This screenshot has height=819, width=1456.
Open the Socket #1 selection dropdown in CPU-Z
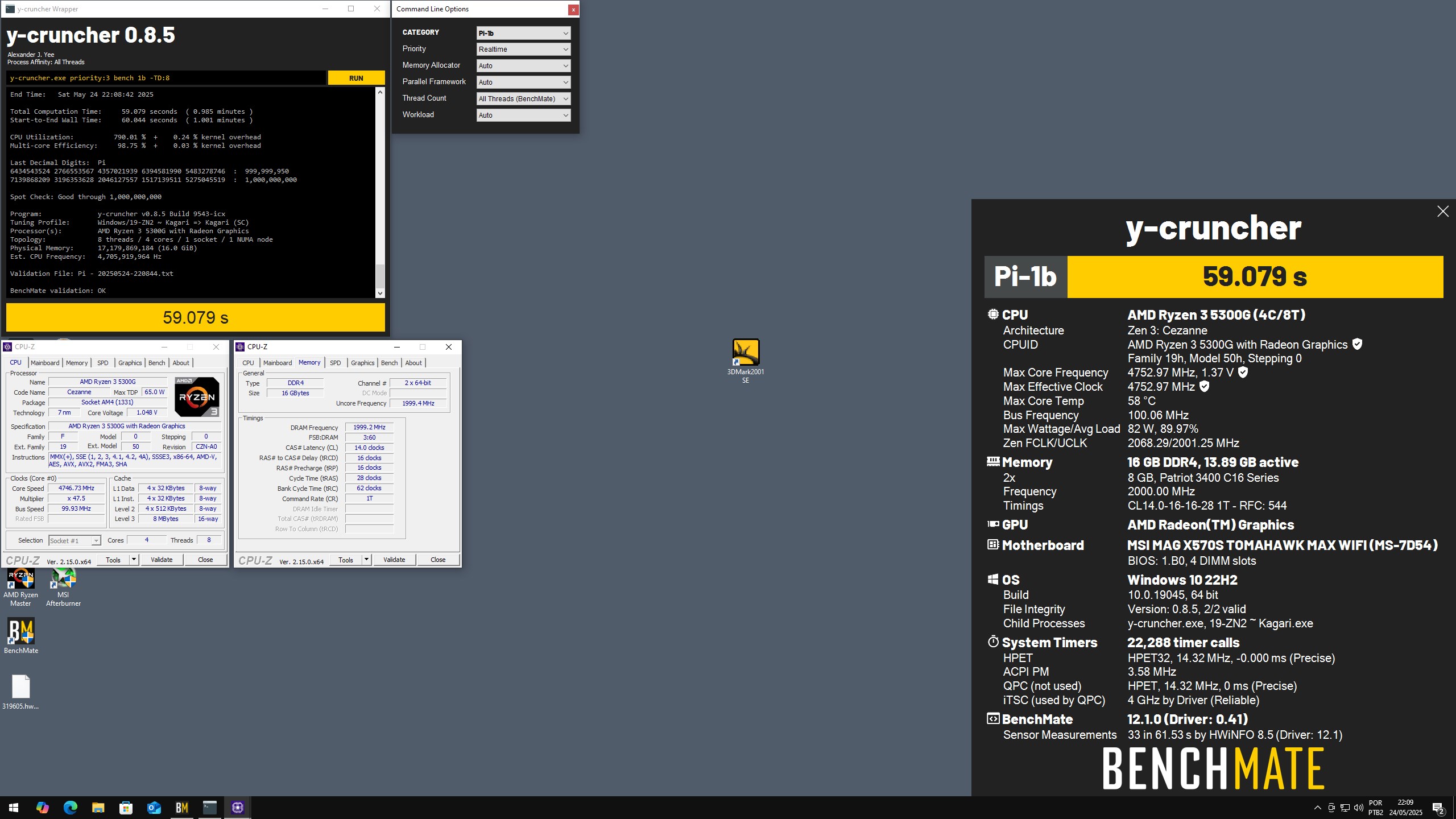(75, 540)
